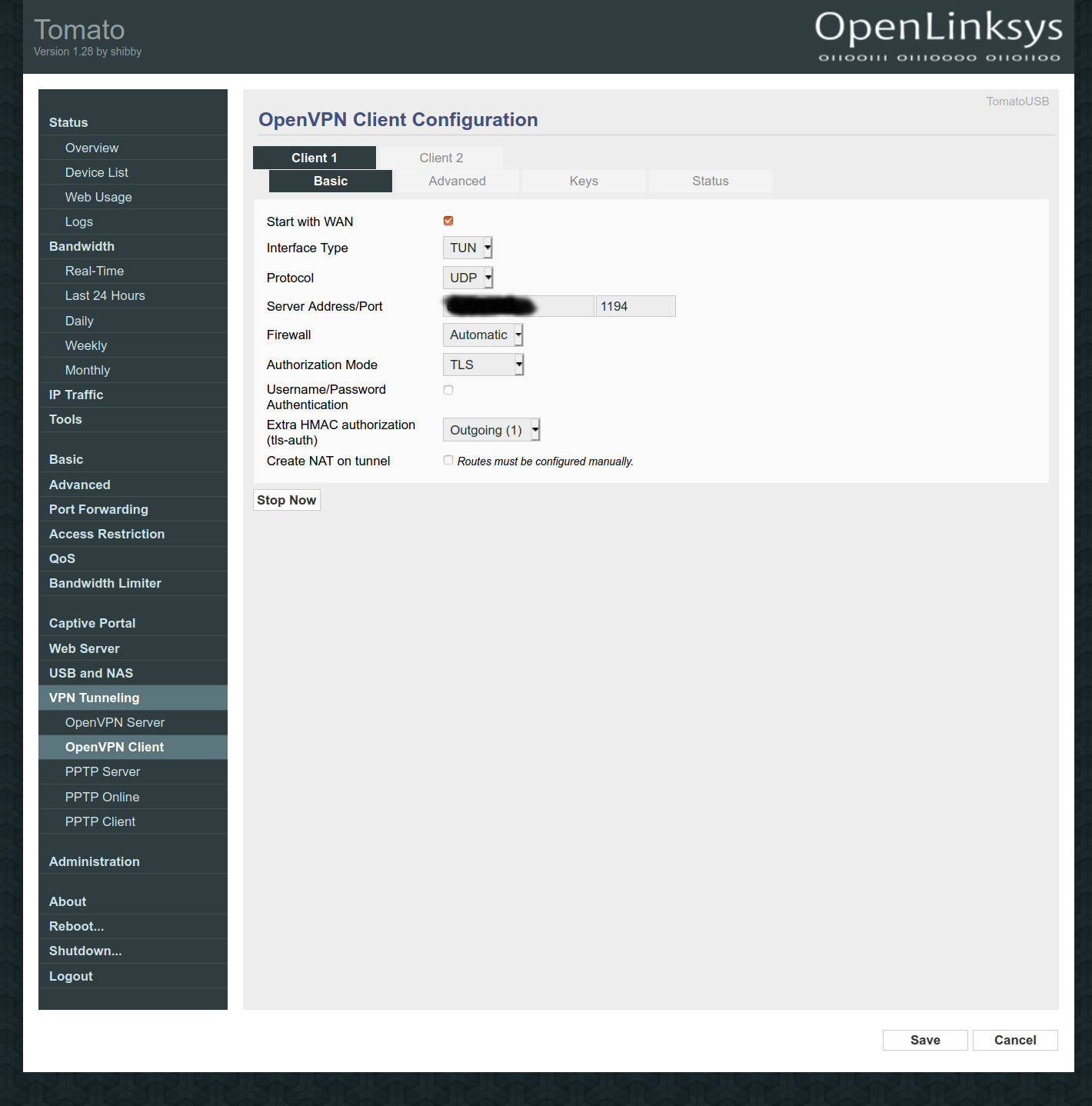Disable Start with WAN
The width and height of the screenshot is (1092, 1106).
point(448,221)
